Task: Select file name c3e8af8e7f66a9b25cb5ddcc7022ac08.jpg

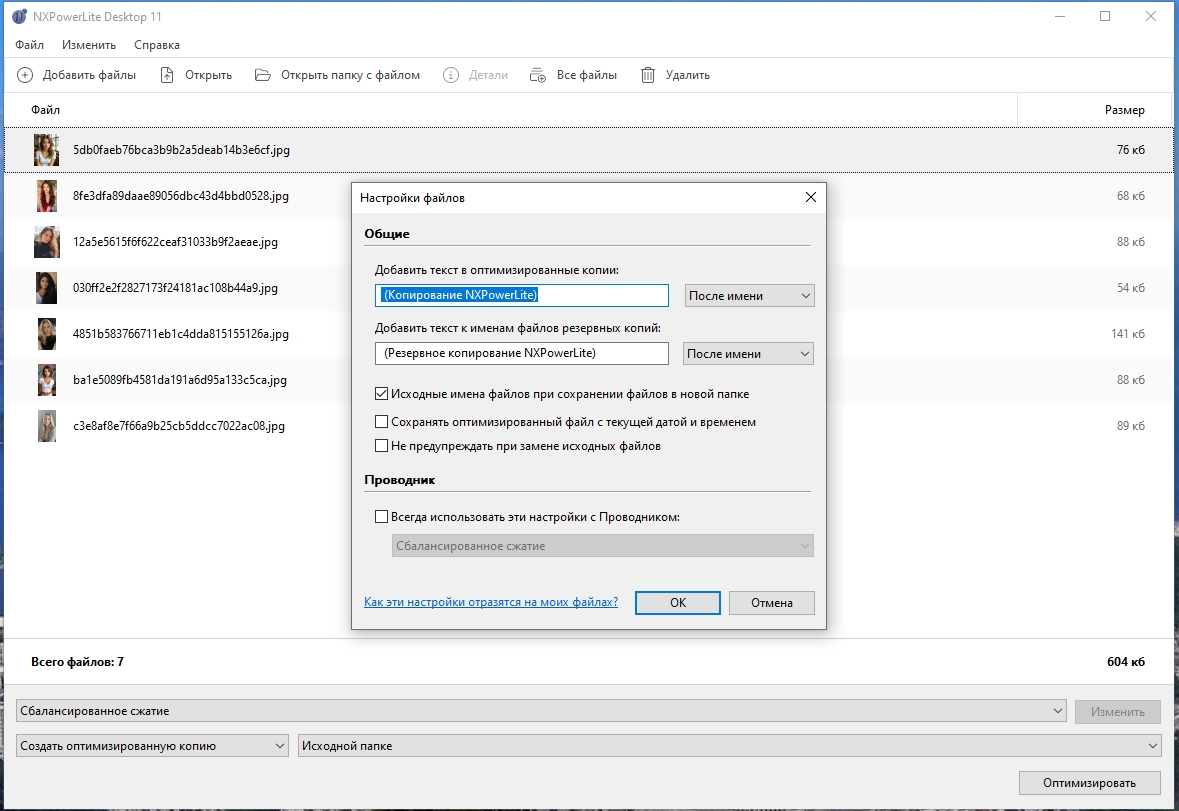Action: [178, 426]
